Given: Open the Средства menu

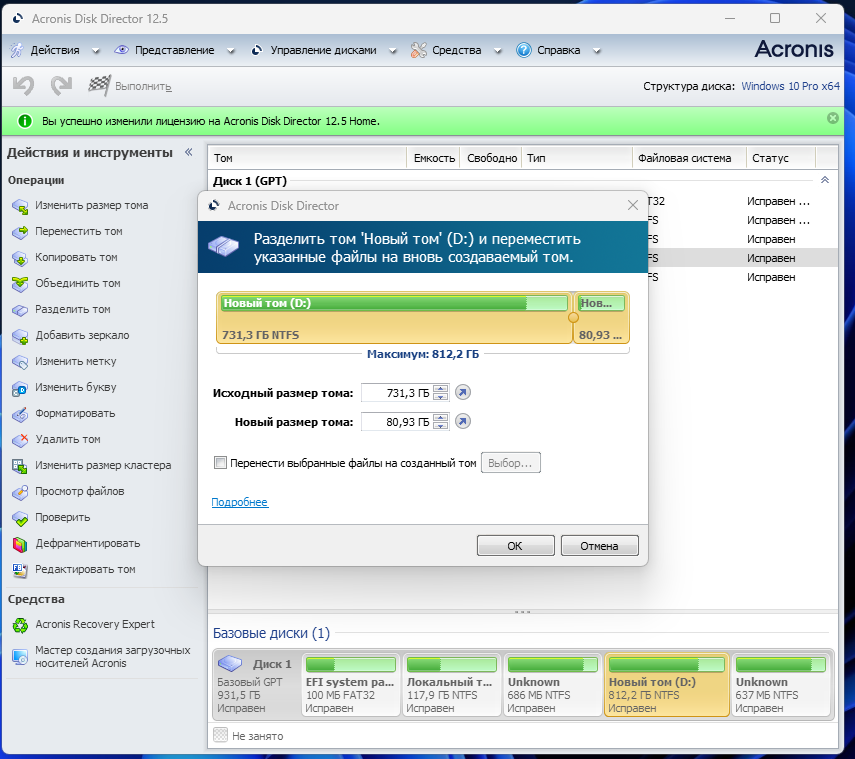Looking at the screenshot, I should [x=456, y=50].
